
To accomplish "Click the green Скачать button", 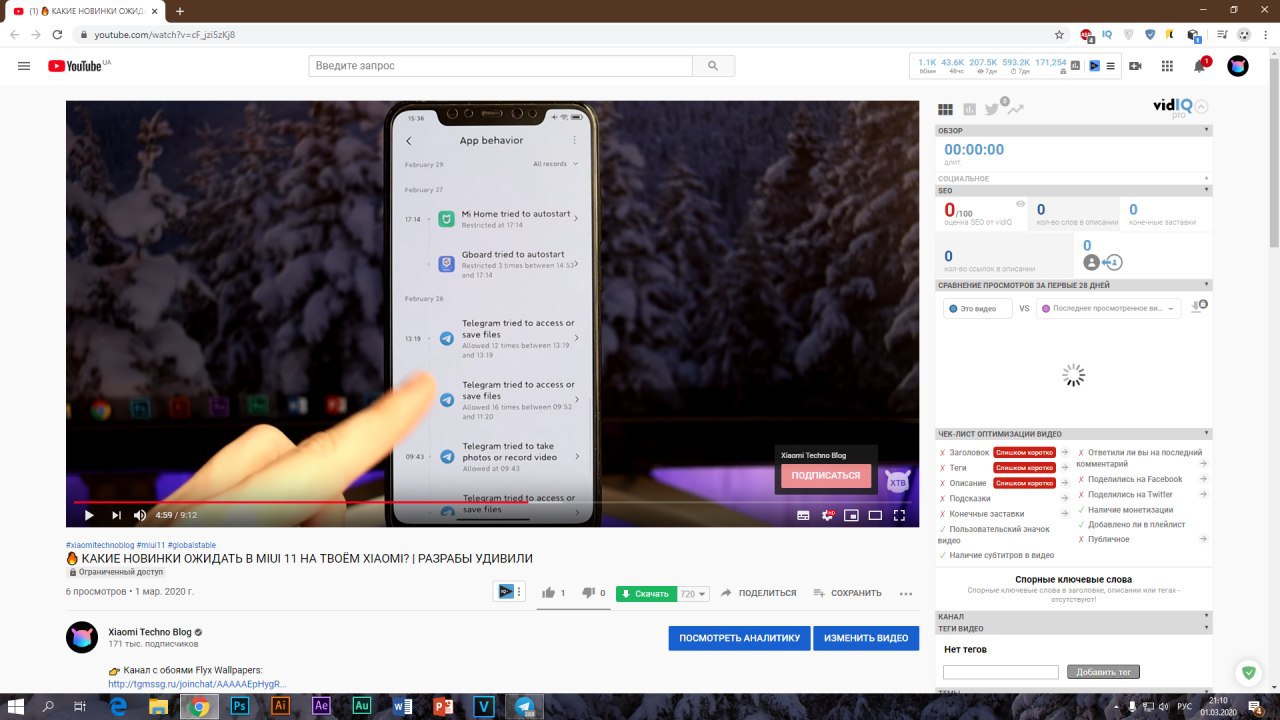I will [x=646, y=594].
